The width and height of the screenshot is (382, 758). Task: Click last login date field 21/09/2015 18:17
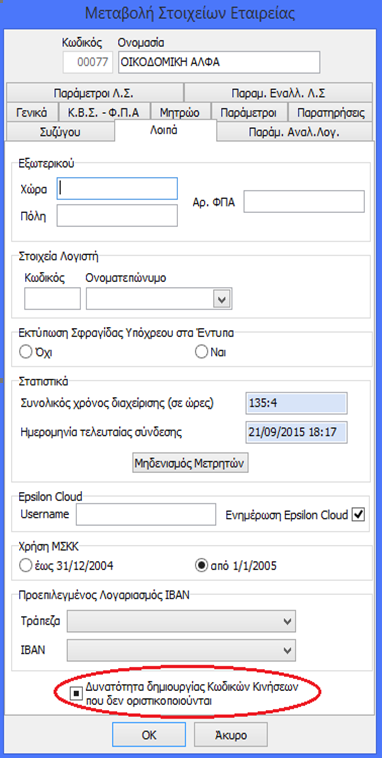coord(296,432)
